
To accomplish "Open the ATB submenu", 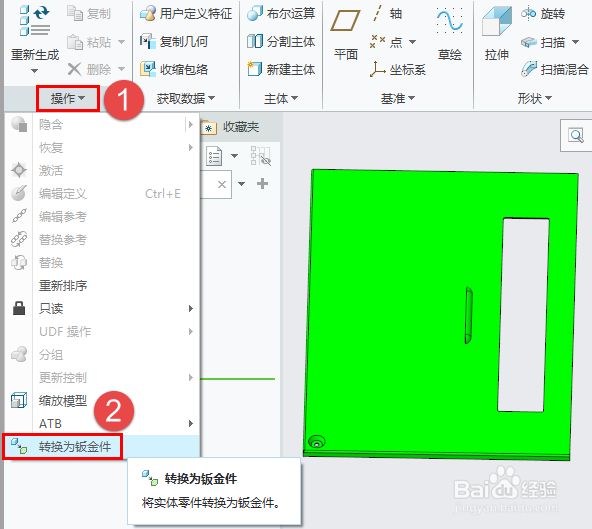I will pos(102,424).
